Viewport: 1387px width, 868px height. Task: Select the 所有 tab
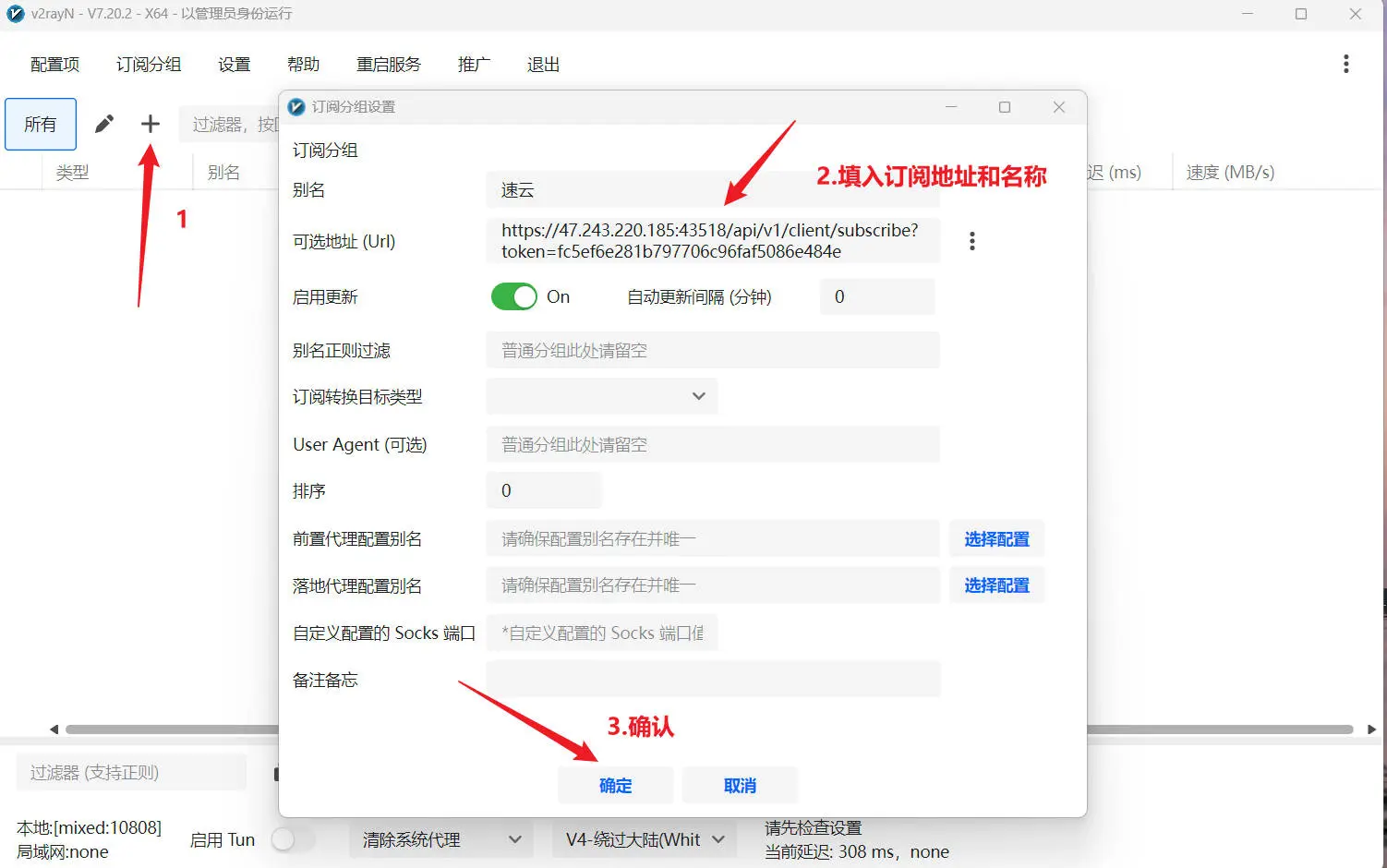40,124
